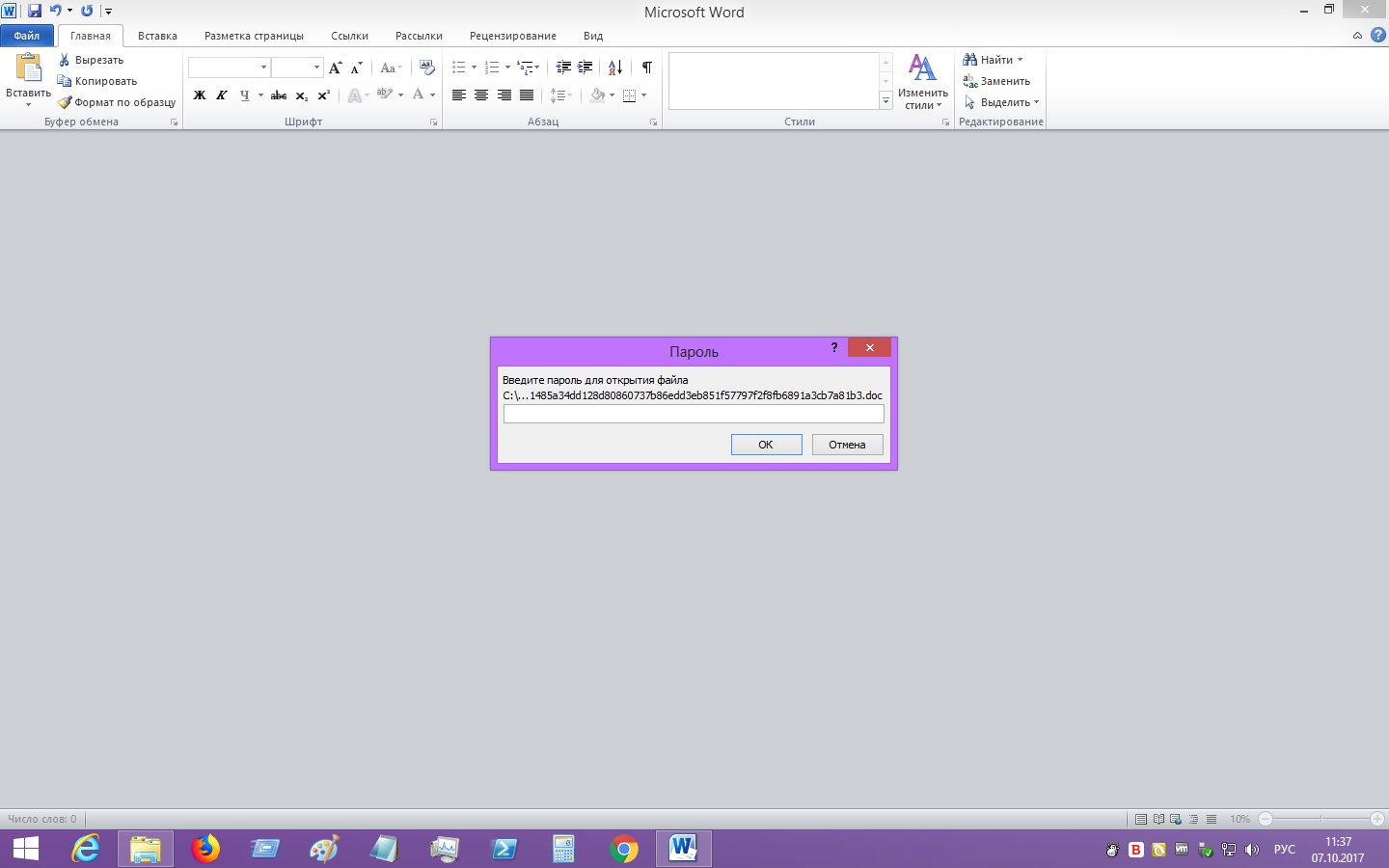Viewport: 1389px width, 868px height.
Task: Set Center paragraph alignment
Action: [481, 95]
